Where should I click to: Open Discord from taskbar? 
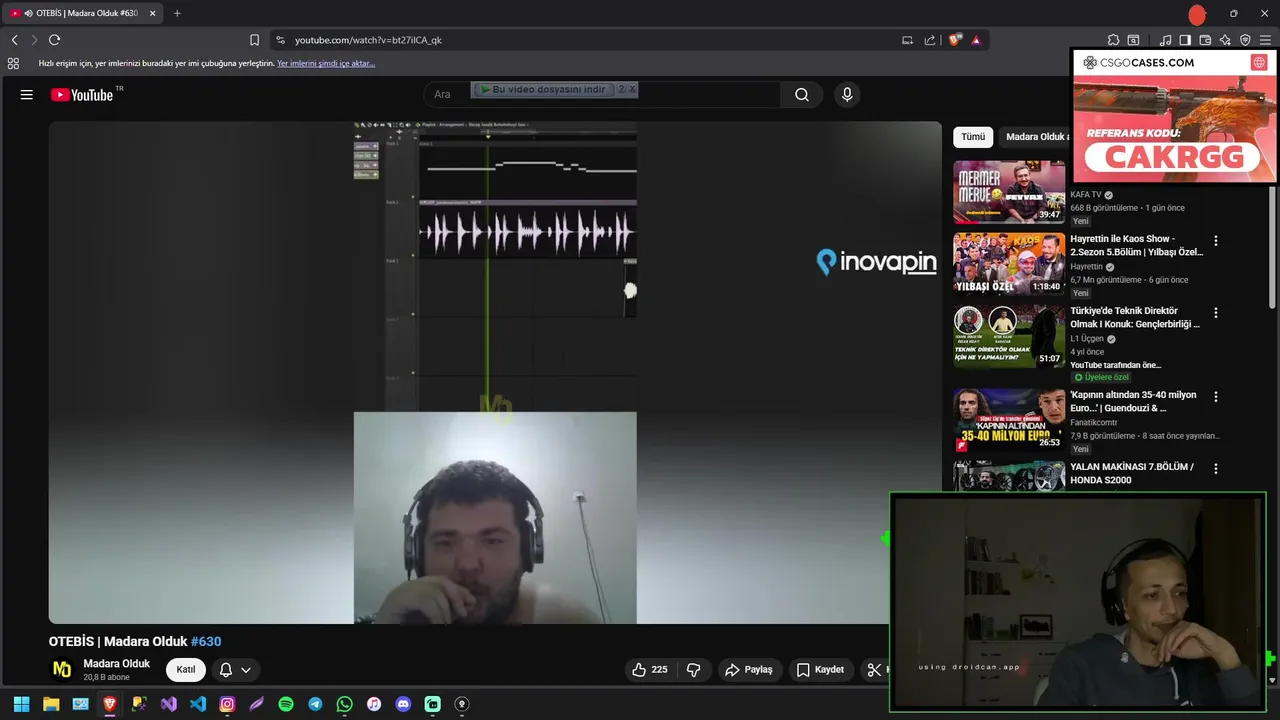tap(403, 704)
